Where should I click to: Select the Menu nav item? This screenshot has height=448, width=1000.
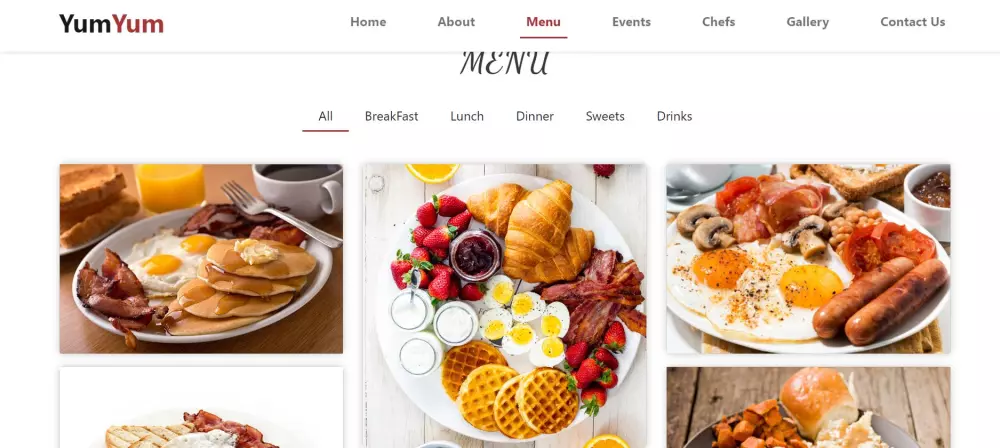tap(543, 22)
